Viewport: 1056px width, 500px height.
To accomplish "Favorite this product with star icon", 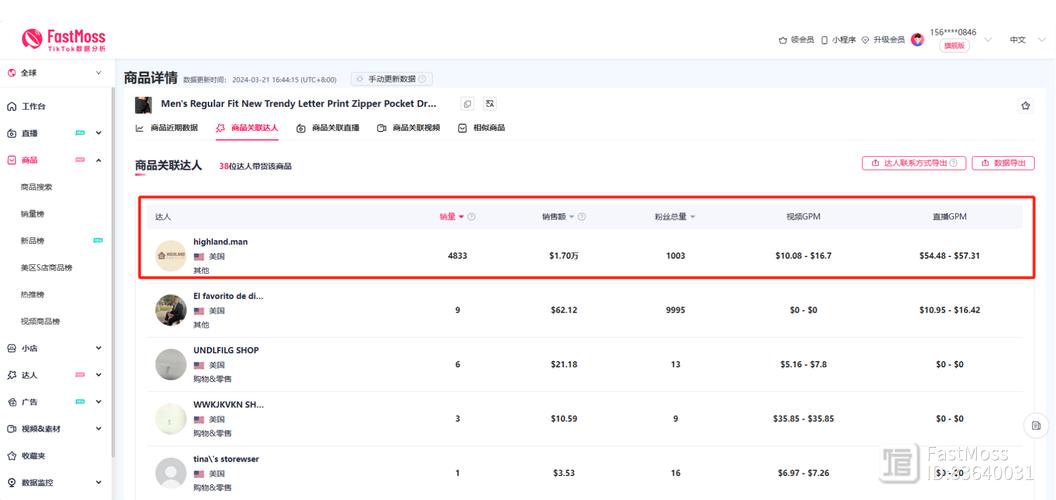I will click(1026, 106).
